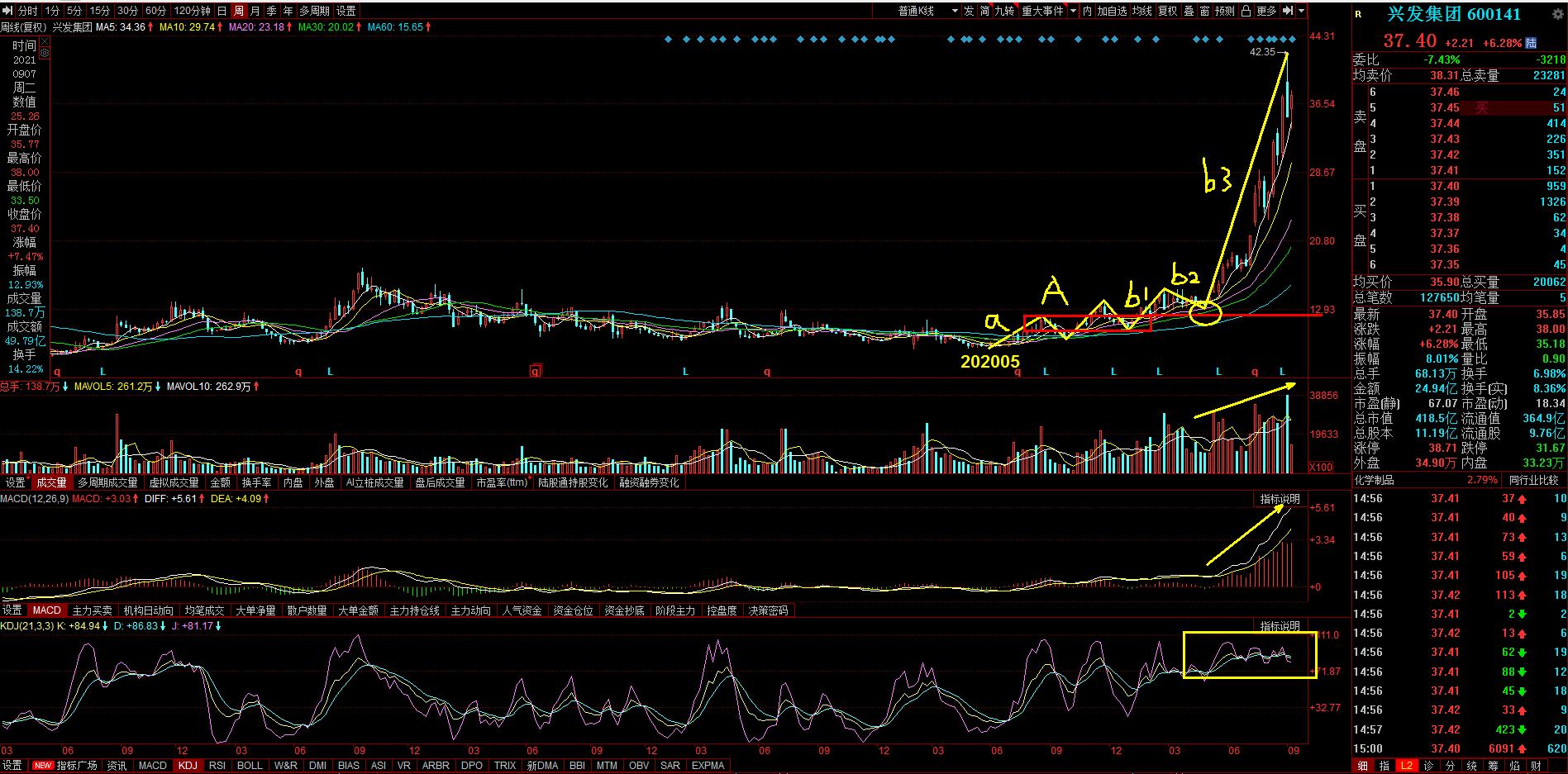Open the 更多 toolbar menu

pyautogui.click(x=1267, y=11)
